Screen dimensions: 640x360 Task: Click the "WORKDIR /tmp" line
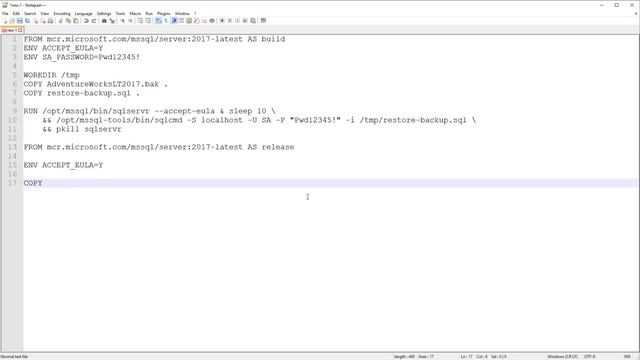(51, 75)
